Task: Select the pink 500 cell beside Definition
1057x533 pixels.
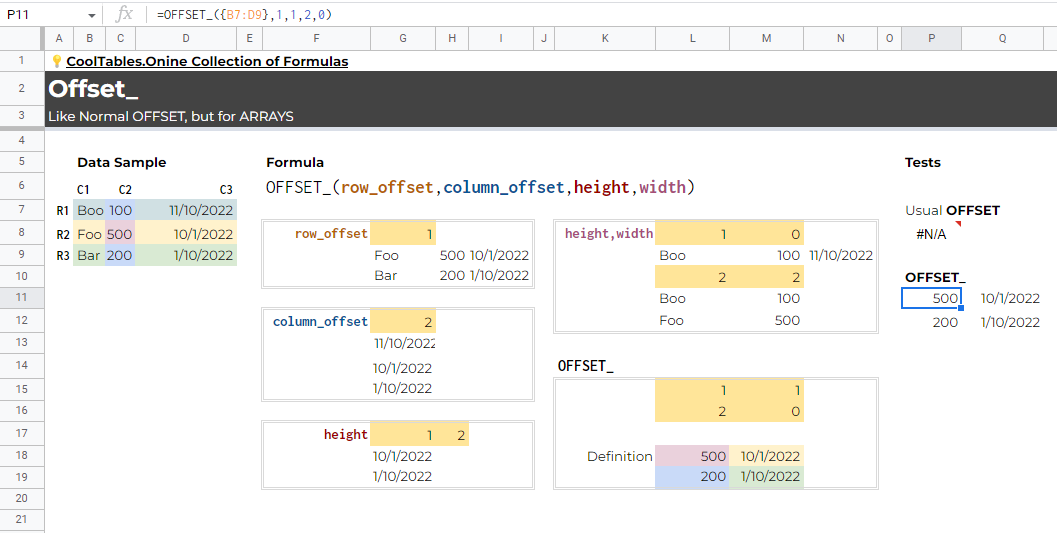Action: point(692,456)
